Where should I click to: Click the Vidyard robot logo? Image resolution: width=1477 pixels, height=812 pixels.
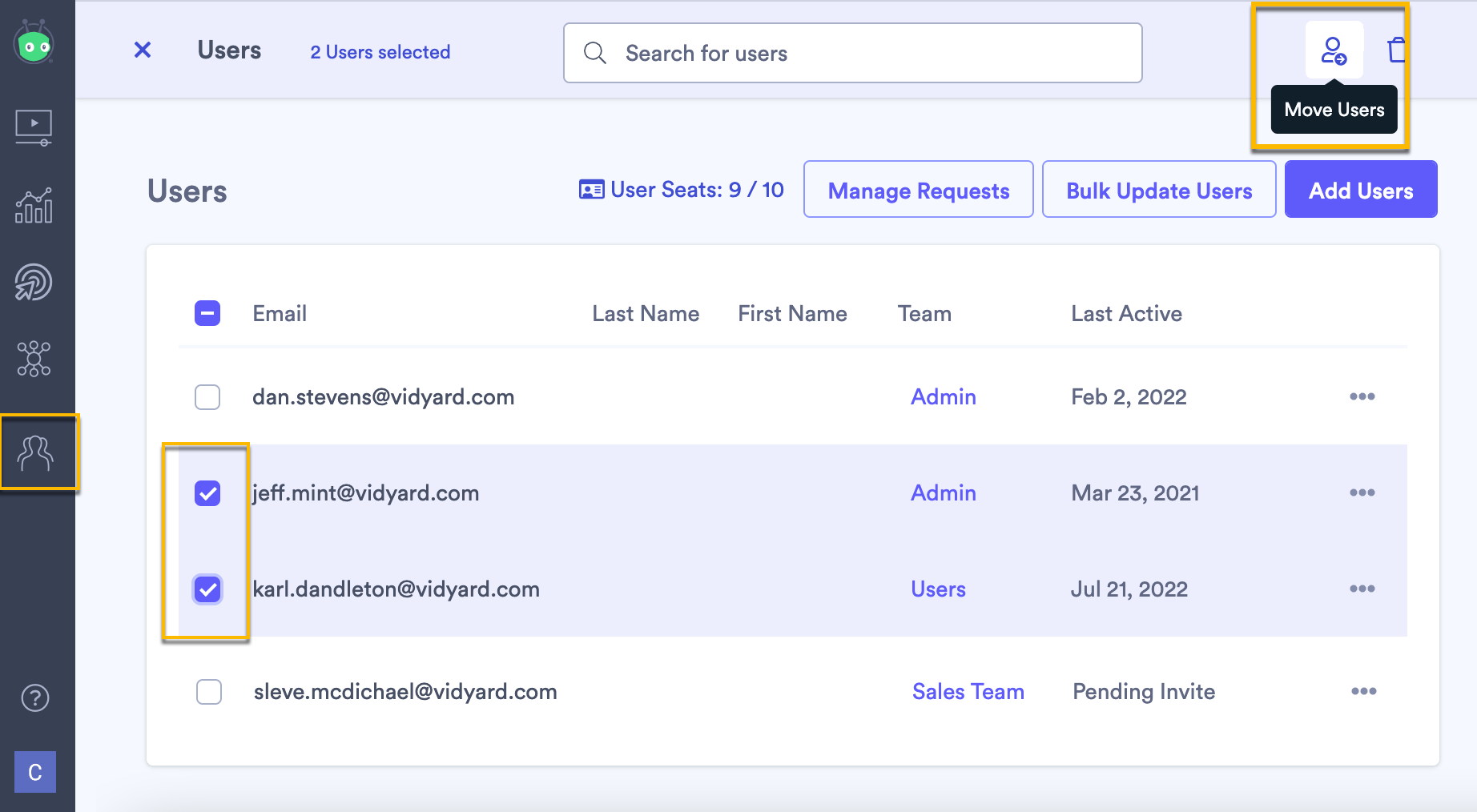[34, 42]
